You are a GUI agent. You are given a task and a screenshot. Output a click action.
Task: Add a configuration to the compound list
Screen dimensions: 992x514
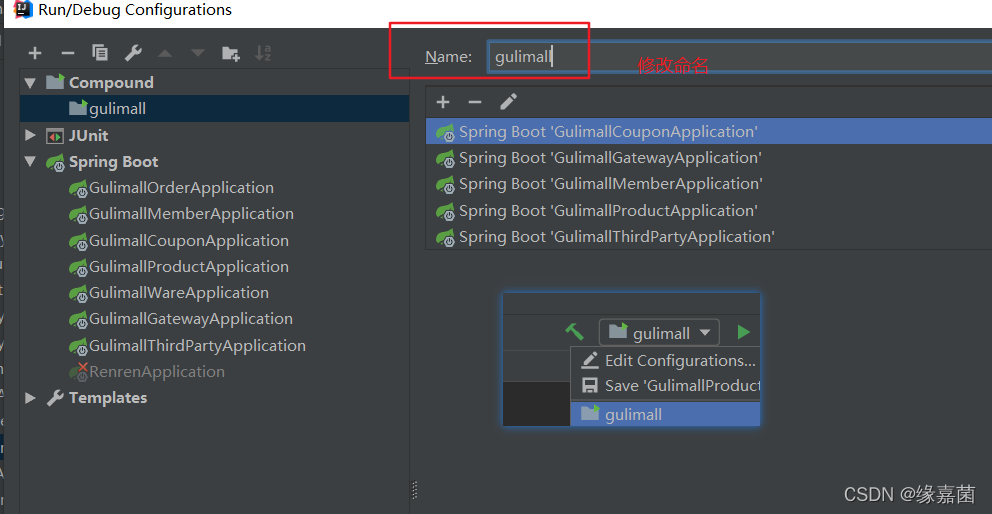tap(443, 102)
